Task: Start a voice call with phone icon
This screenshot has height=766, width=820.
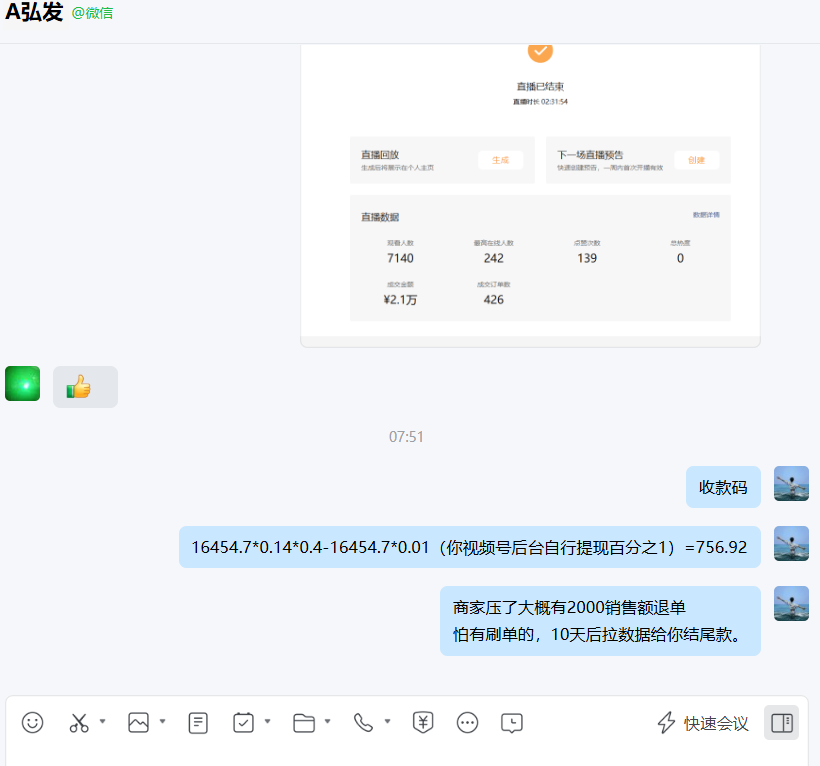Action: point(363,723)
